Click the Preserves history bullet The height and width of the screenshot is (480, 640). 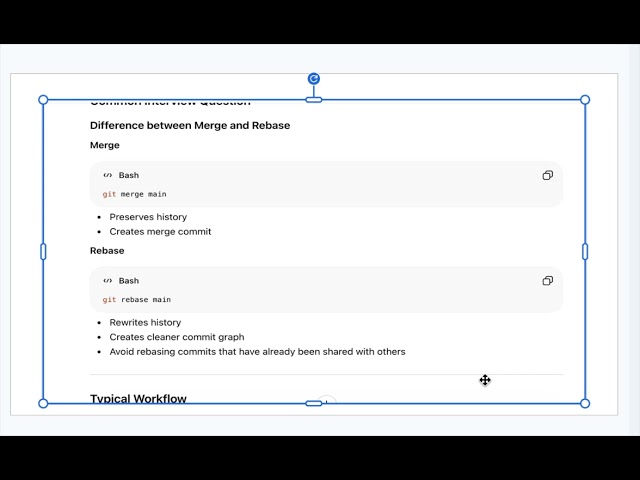point(148,217)
